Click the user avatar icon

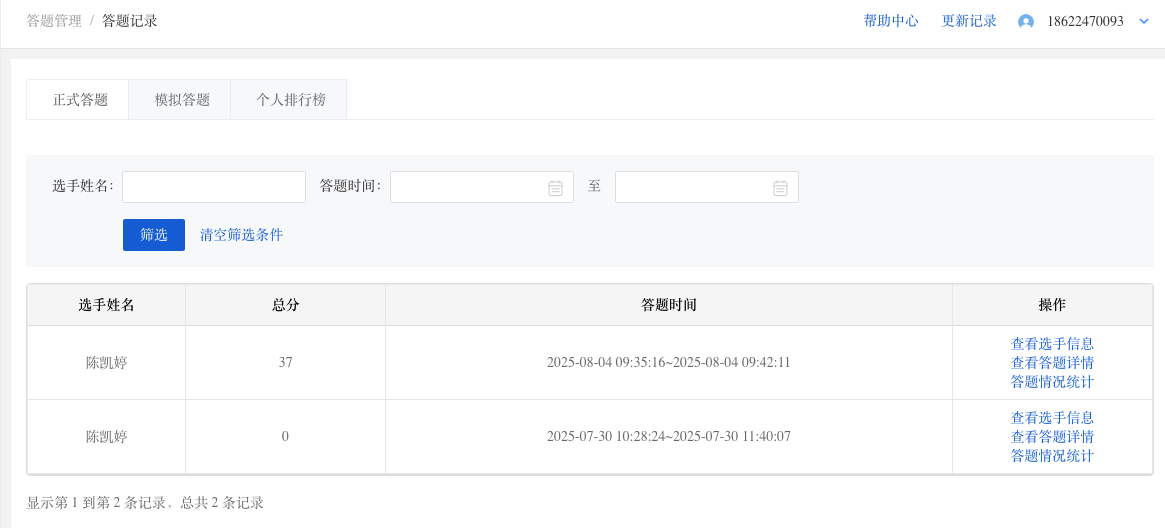1026,22
